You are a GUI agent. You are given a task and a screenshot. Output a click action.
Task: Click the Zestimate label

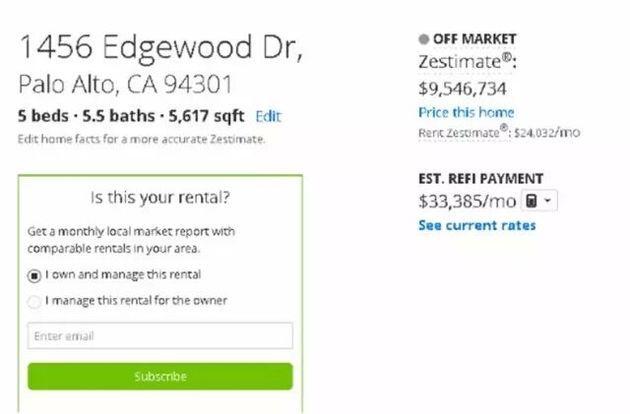click(455, 62)
